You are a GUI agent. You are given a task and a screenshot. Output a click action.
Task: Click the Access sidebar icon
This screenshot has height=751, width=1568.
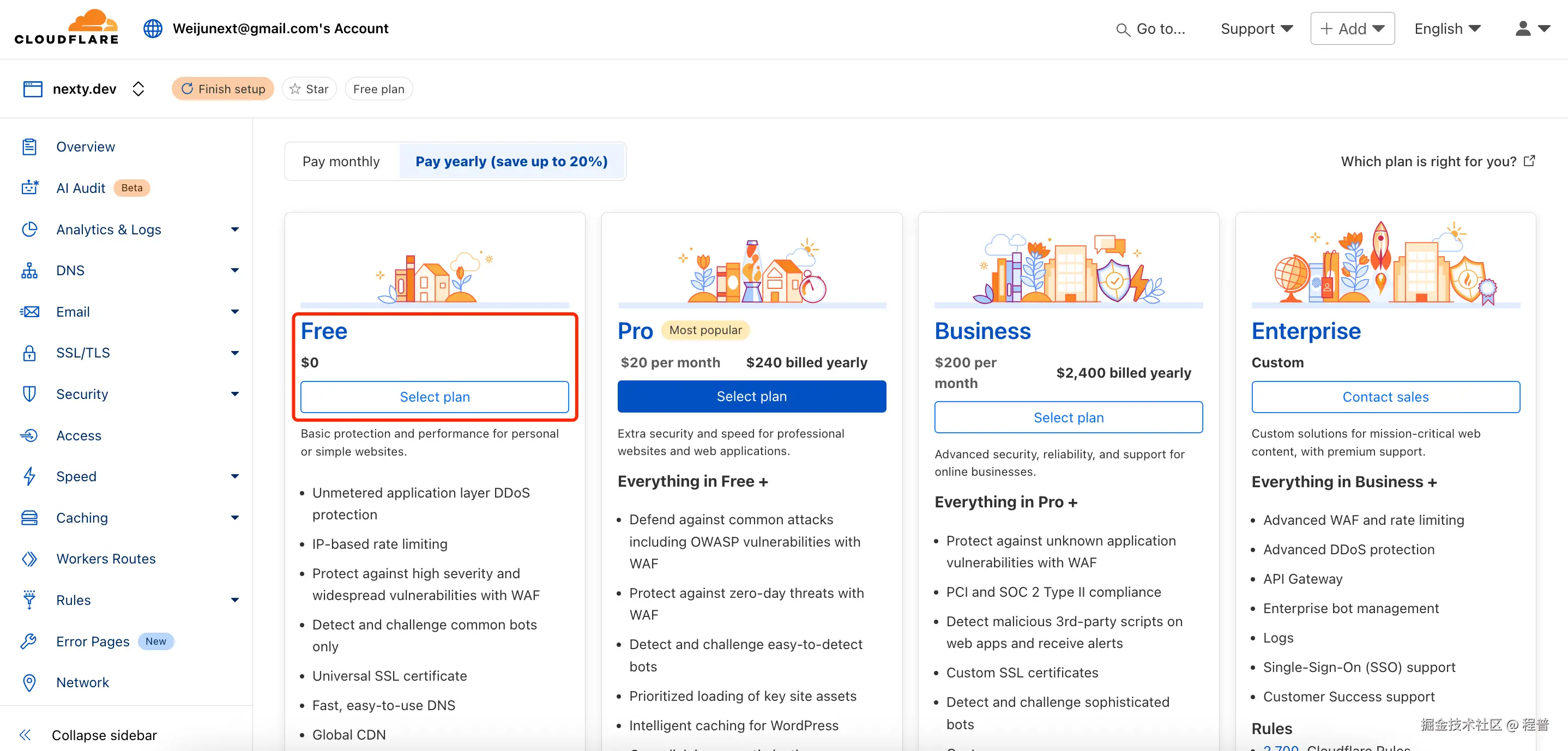pyautogui.click(x=29, y=435)
